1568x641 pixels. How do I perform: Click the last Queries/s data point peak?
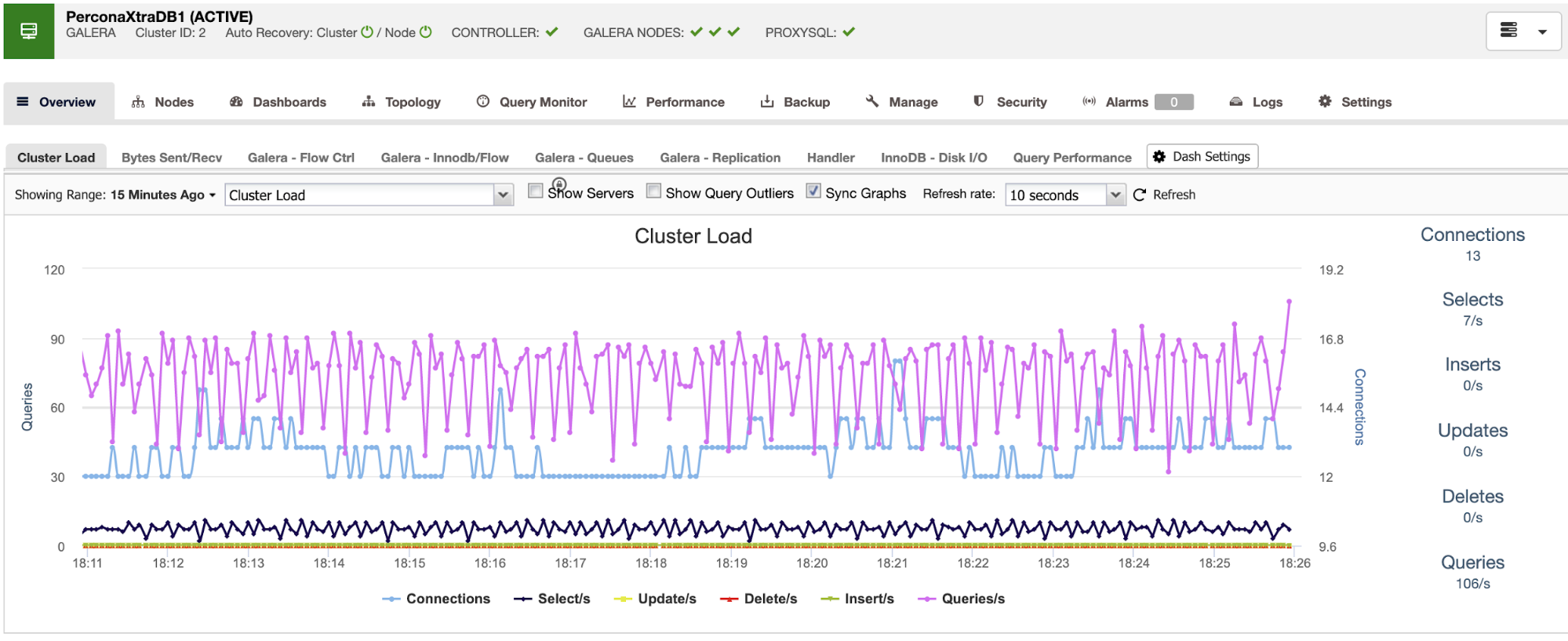pos(1289,301)
